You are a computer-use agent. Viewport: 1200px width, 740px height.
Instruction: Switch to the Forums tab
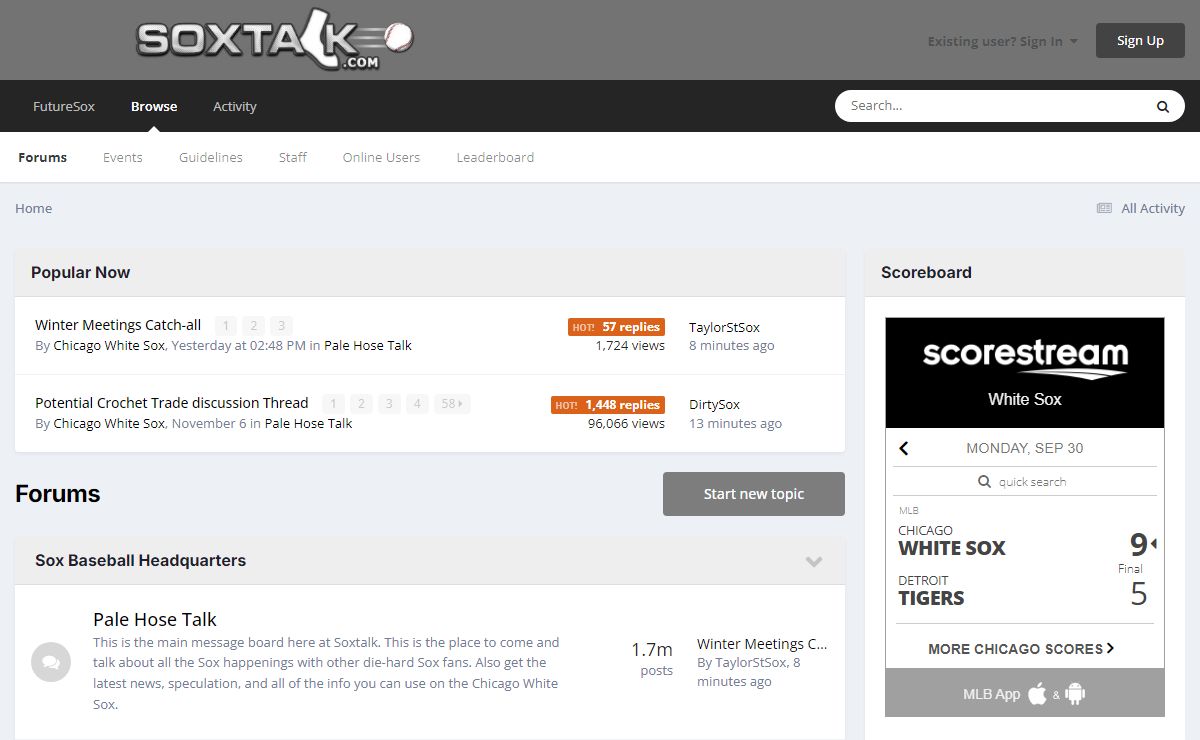(x=43, y=157)
